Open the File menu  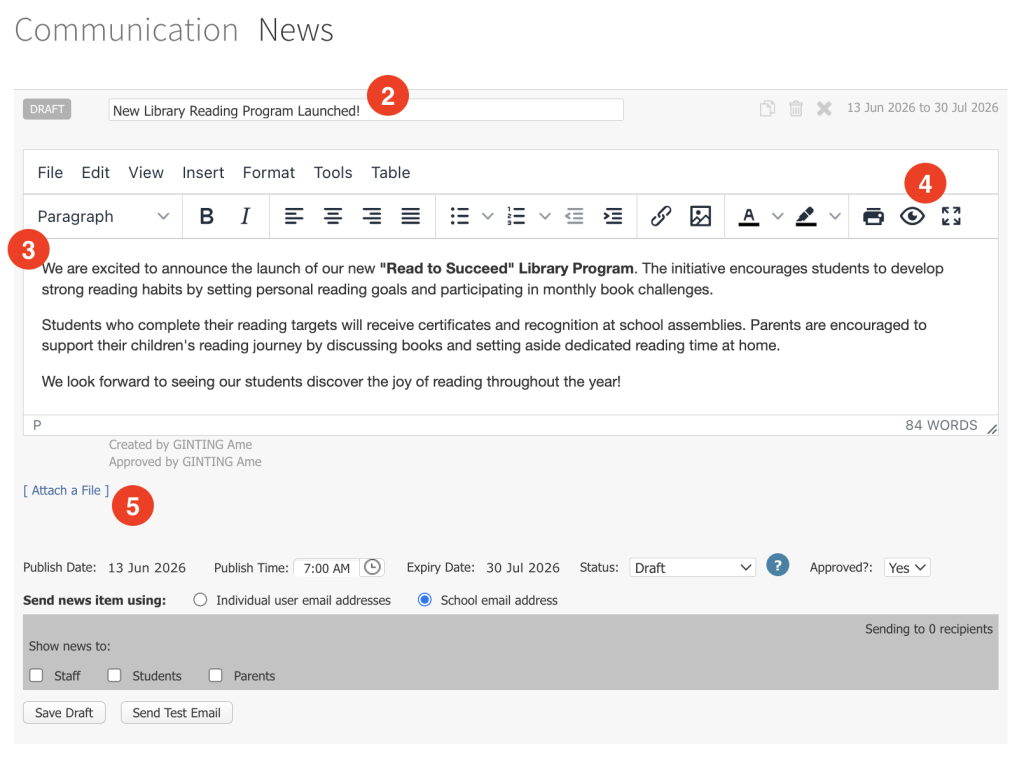[50, 172]
